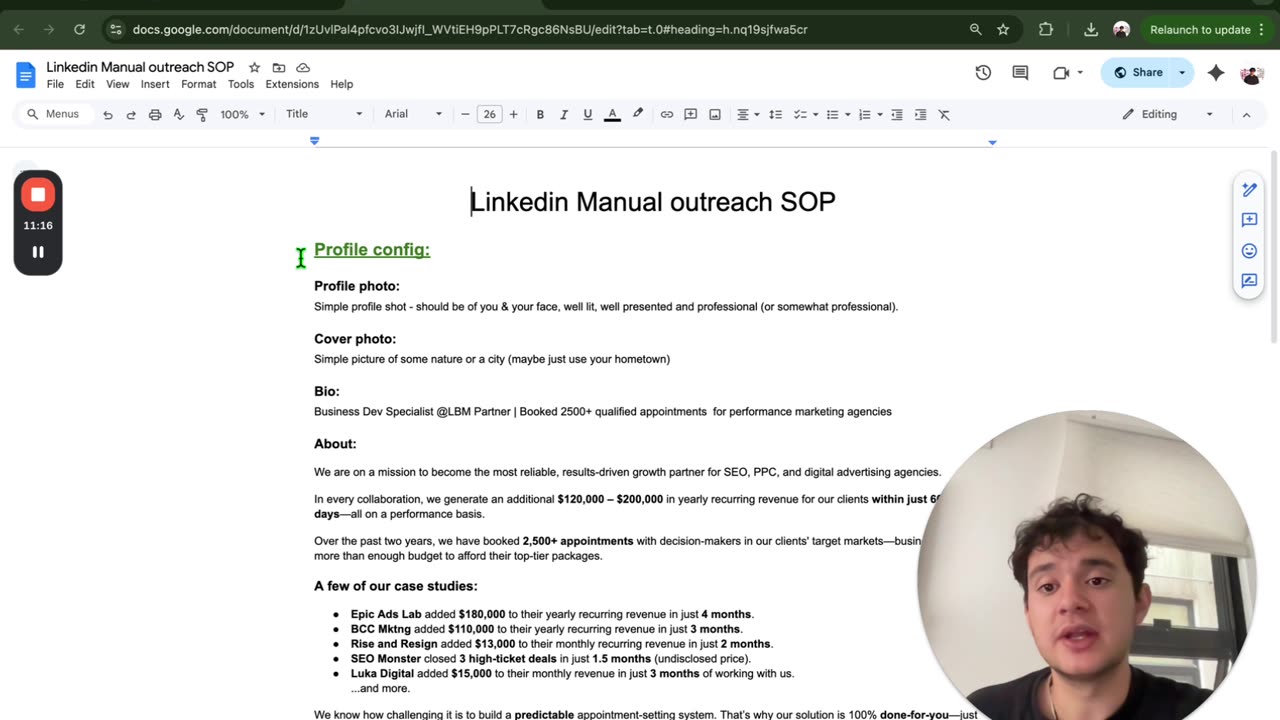Open the Extensions menu
The height and width of the screenshot is (720, 1280).
(x=292, y=84)
